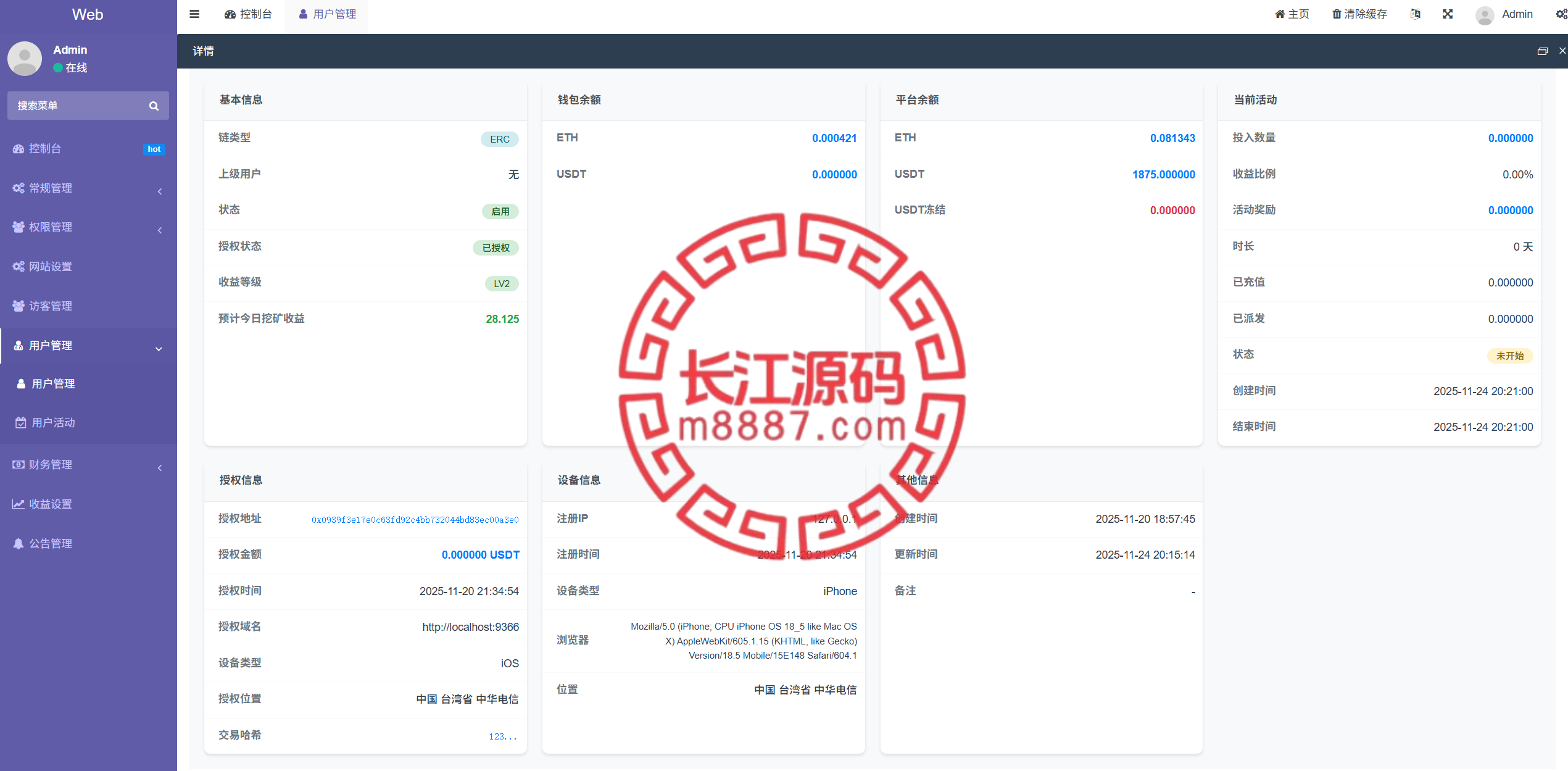Click platform ETH balance 0.081343

(1172, 138)
